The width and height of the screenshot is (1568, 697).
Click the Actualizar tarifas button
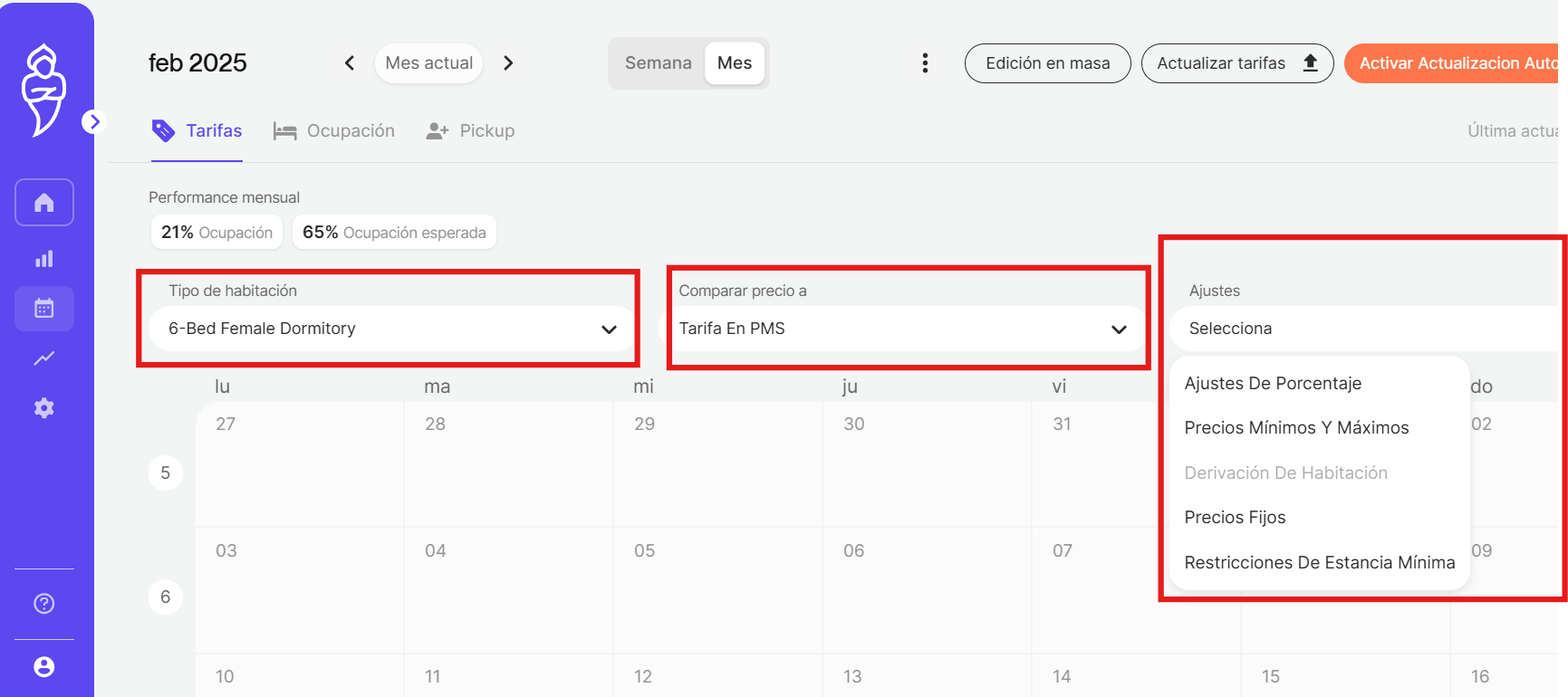(x=1237, y=63)
